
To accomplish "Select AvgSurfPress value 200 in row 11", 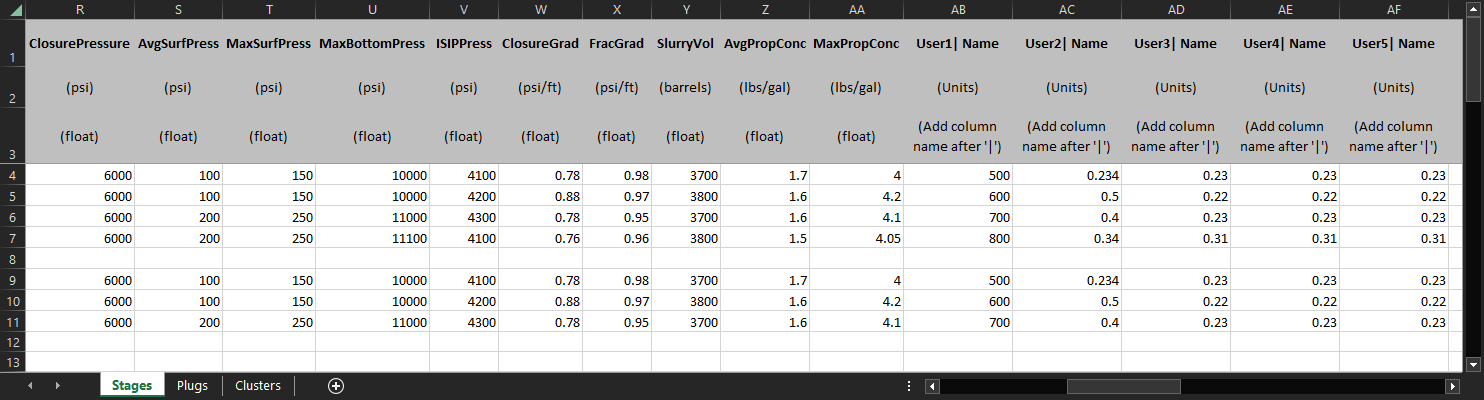I will [x=178, y=322].
